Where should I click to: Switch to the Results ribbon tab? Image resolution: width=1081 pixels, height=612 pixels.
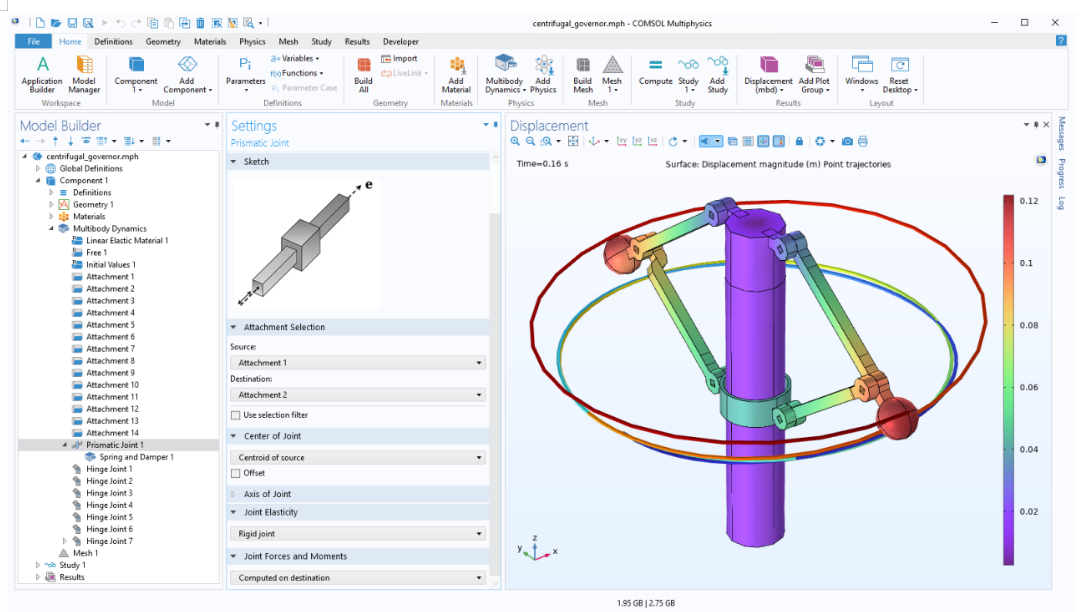point(357,41)
